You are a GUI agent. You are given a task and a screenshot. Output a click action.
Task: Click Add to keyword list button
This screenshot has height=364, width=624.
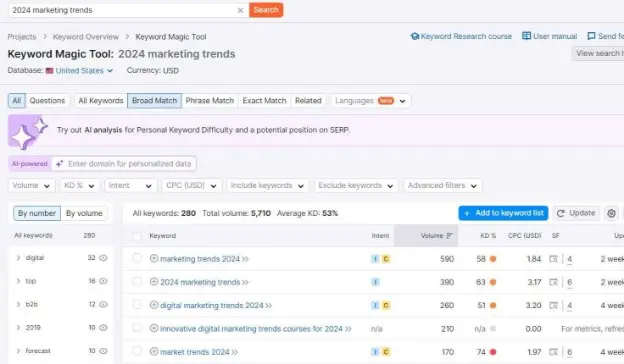(x=503, y=213)
